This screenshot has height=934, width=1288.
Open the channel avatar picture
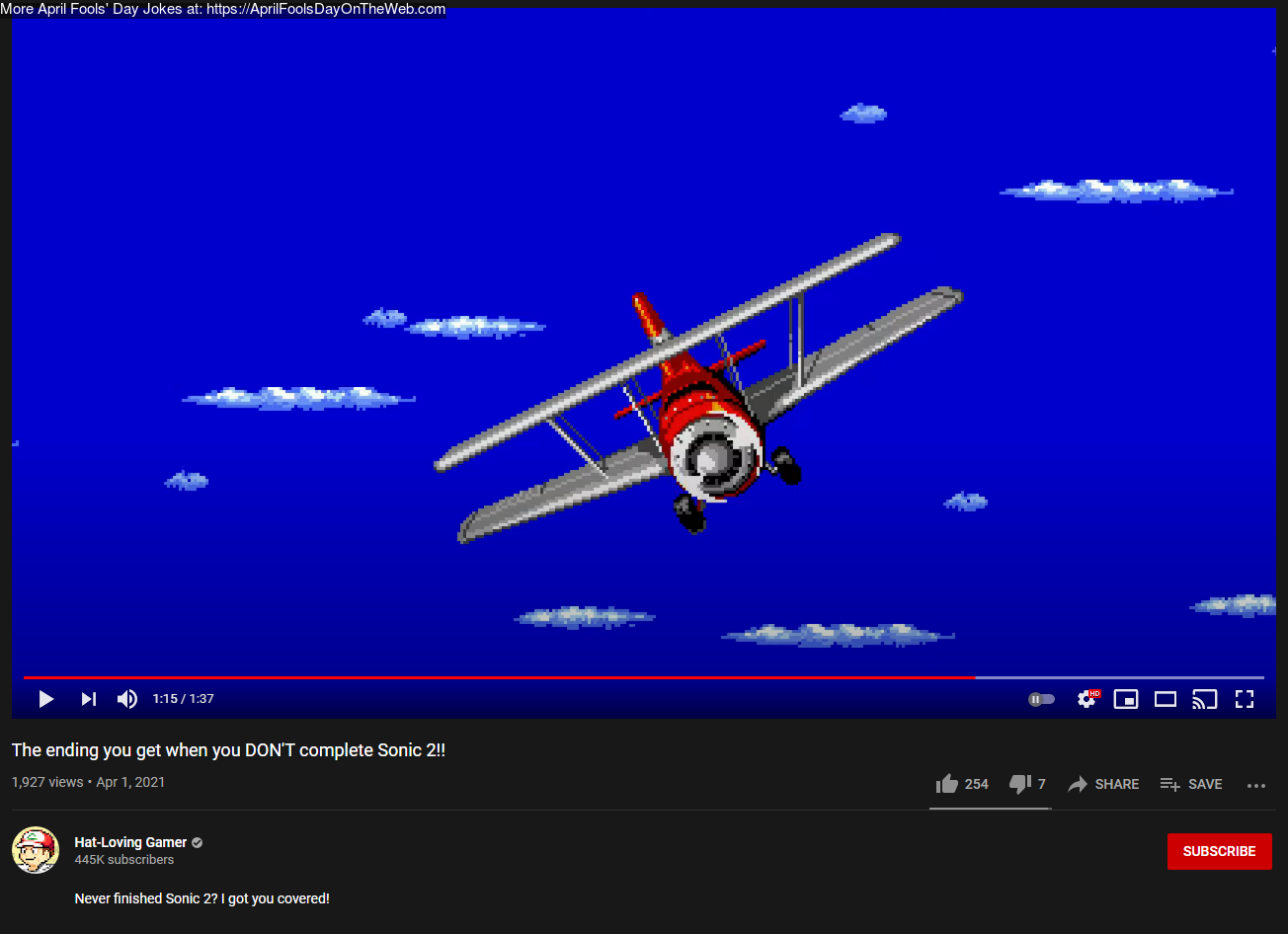click(x=36, y=850)
